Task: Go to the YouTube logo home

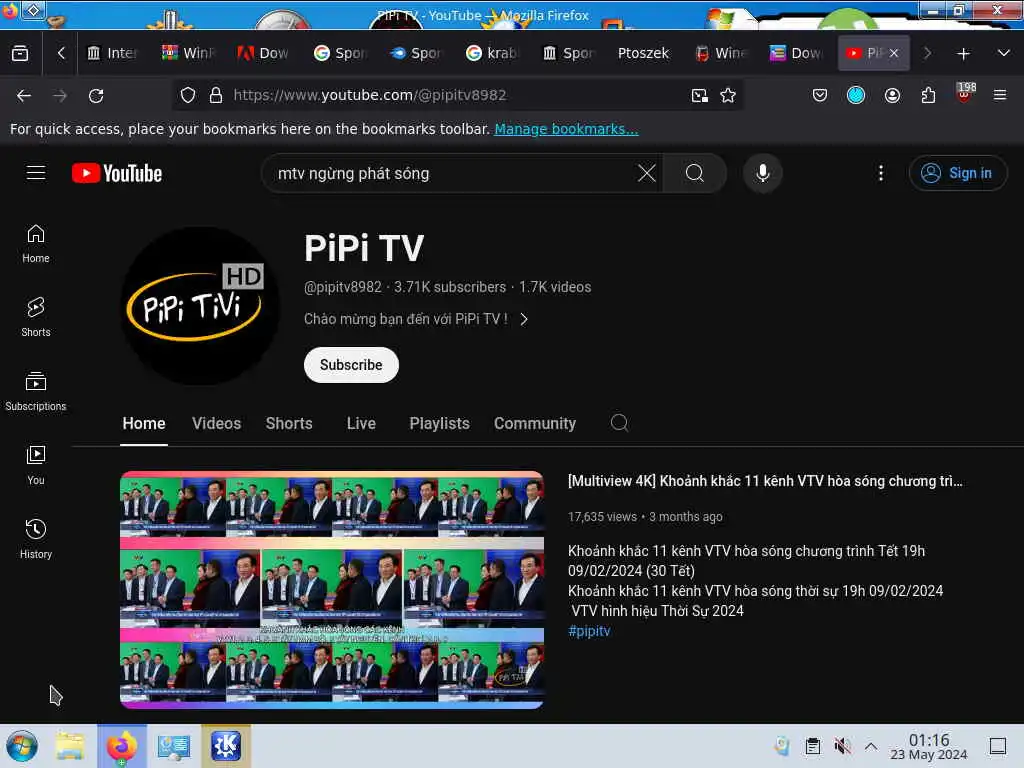Action: pyautogui.click(x=117, y=173)
